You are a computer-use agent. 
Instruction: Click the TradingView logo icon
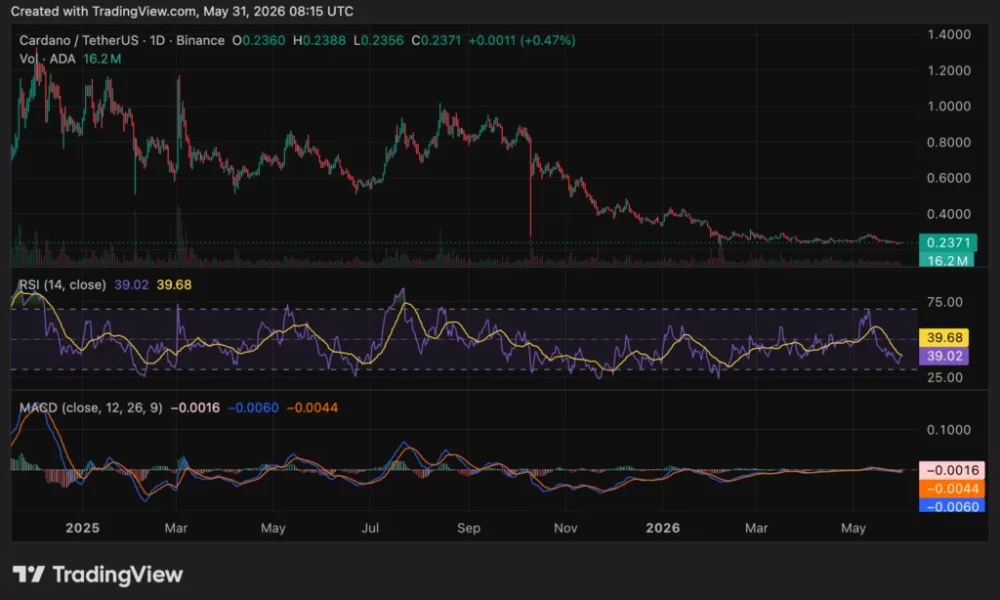coord(29,574)
